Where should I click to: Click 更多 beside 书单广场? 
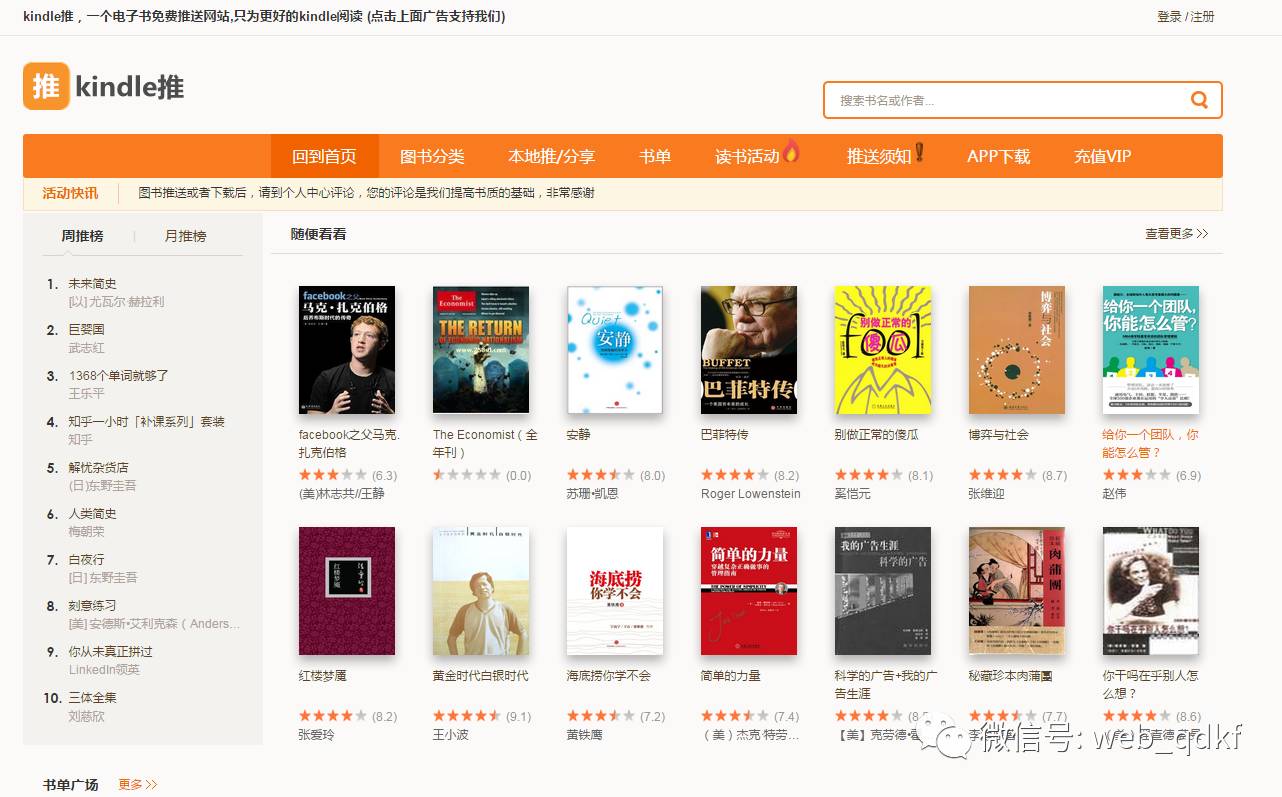tap(138, 785)
